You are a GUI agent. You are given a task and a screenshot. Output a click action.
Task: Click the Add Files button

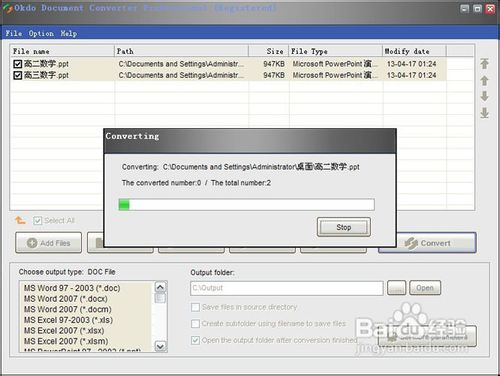48,243
